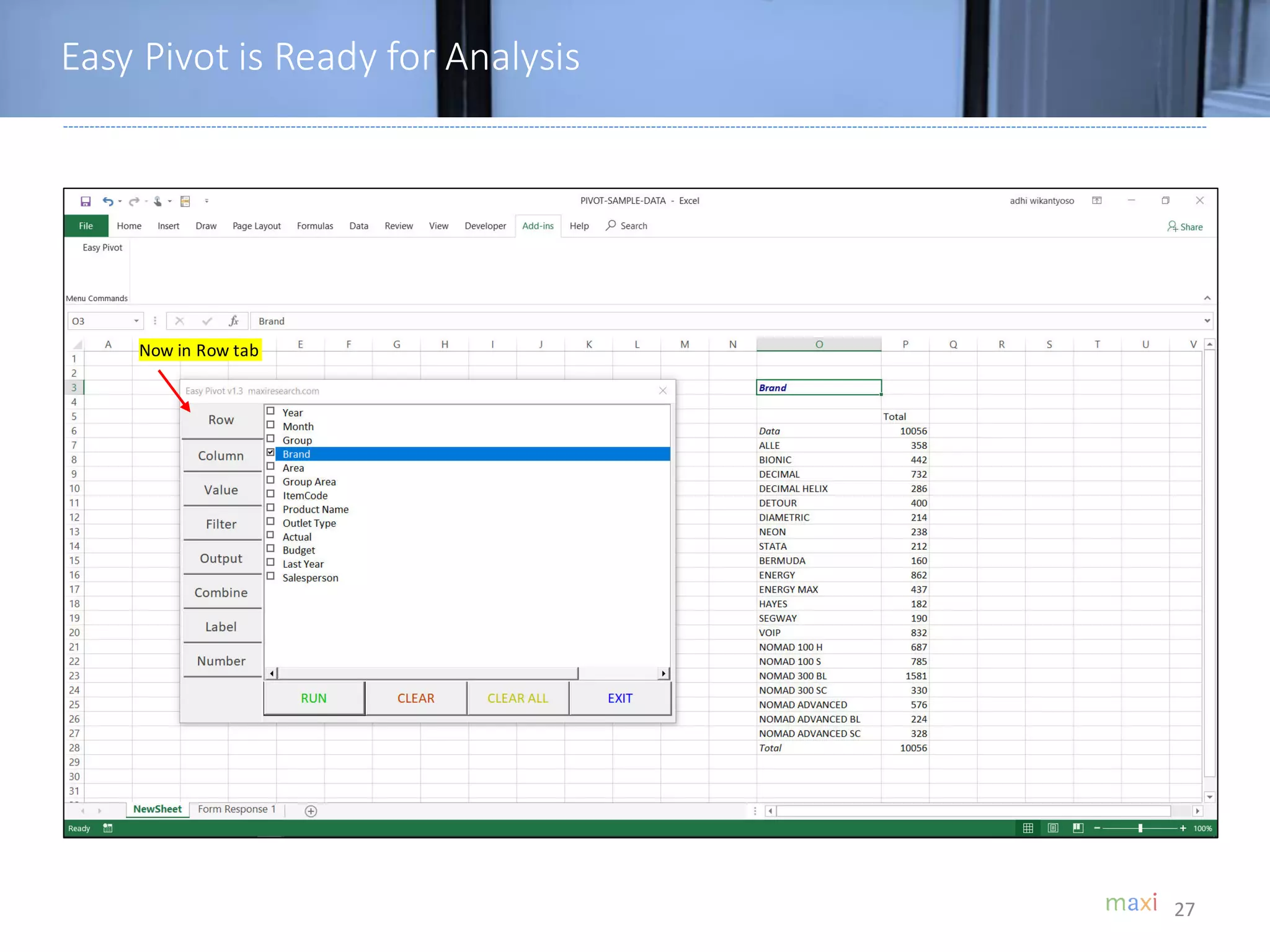Click the Easy Pivot menu command
This screenshot has height=952, width=1270.
pos(102,247)
